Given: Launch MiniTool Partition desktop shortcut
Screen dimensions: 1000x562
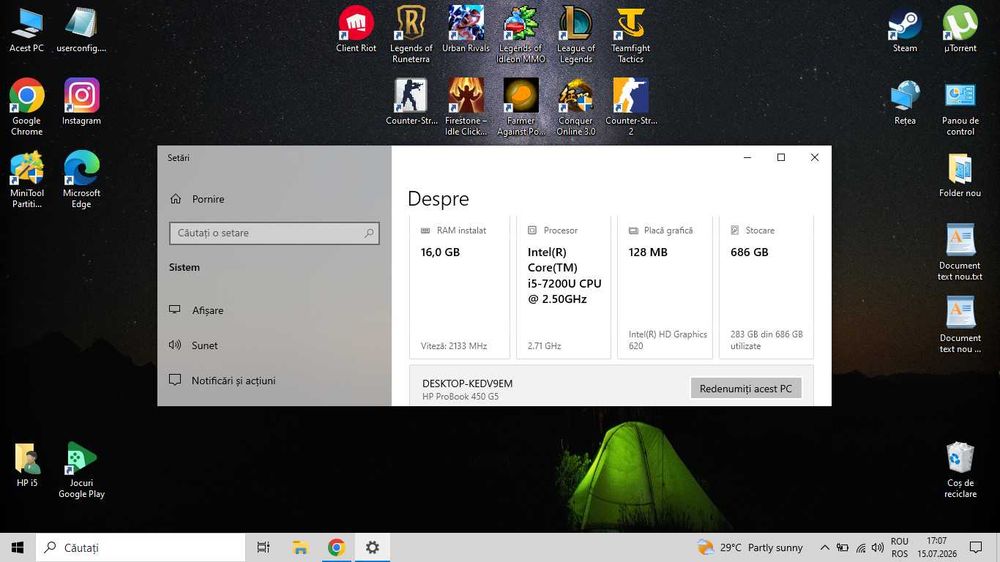Looking at the screenshot, I should (27, 179).
